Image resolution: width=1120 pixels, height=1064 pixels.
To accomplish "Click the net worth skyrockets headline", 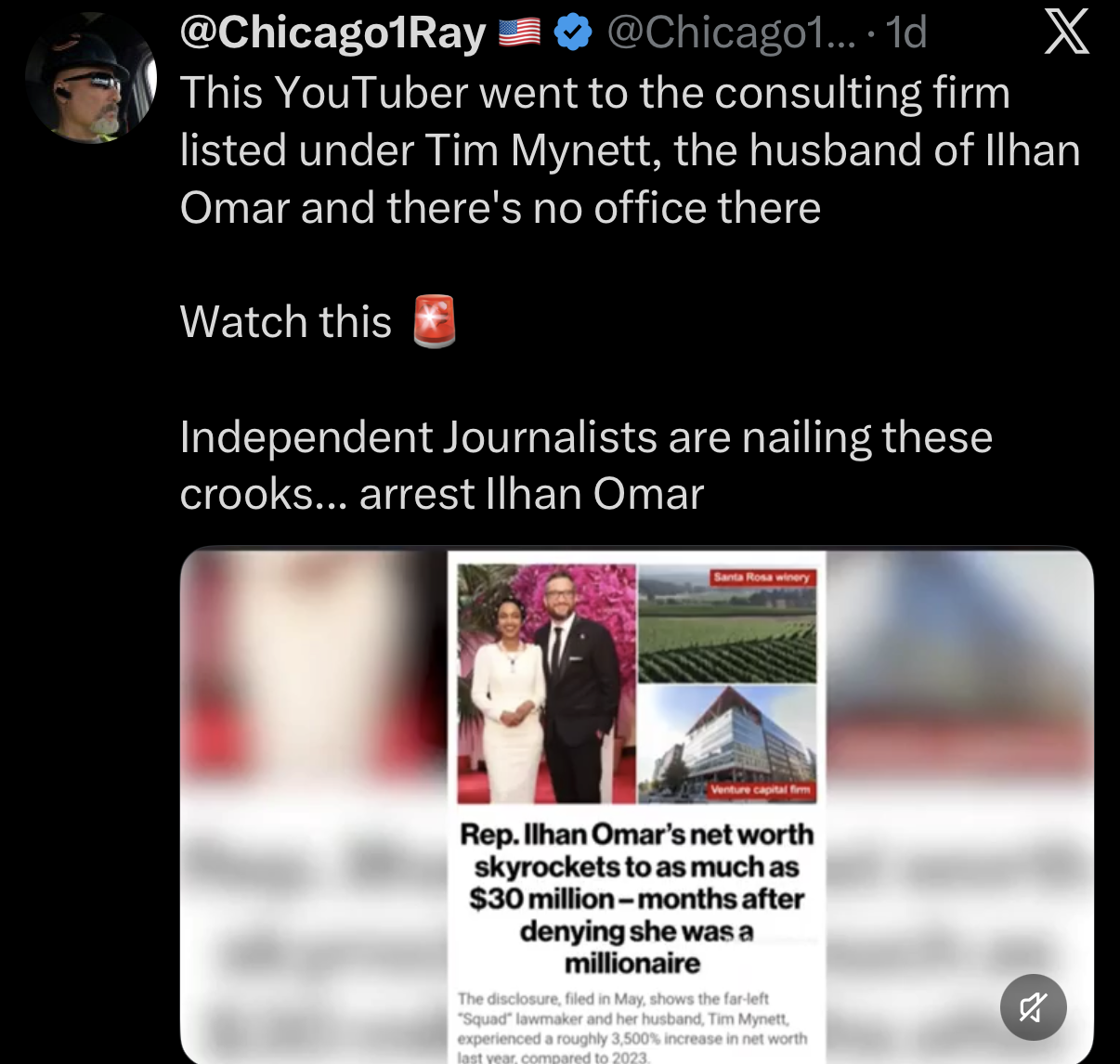I will (x=636, y=898).
